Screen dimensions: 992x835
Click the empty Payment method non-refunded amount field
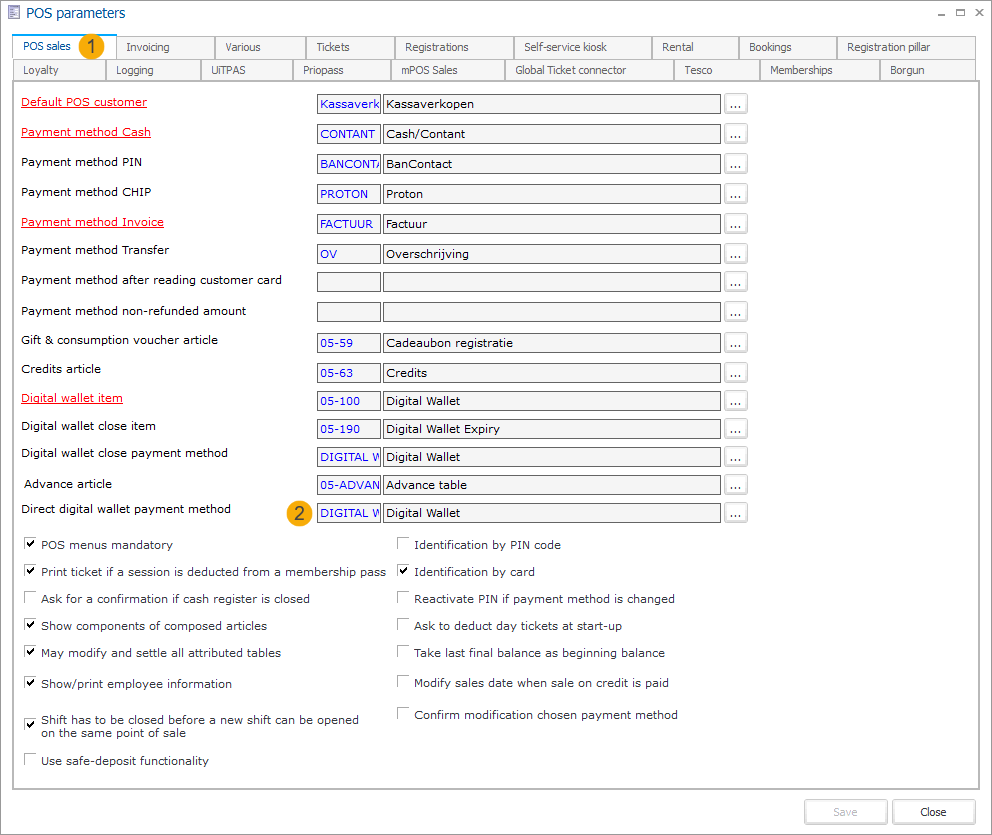click(x=348, y=312)
